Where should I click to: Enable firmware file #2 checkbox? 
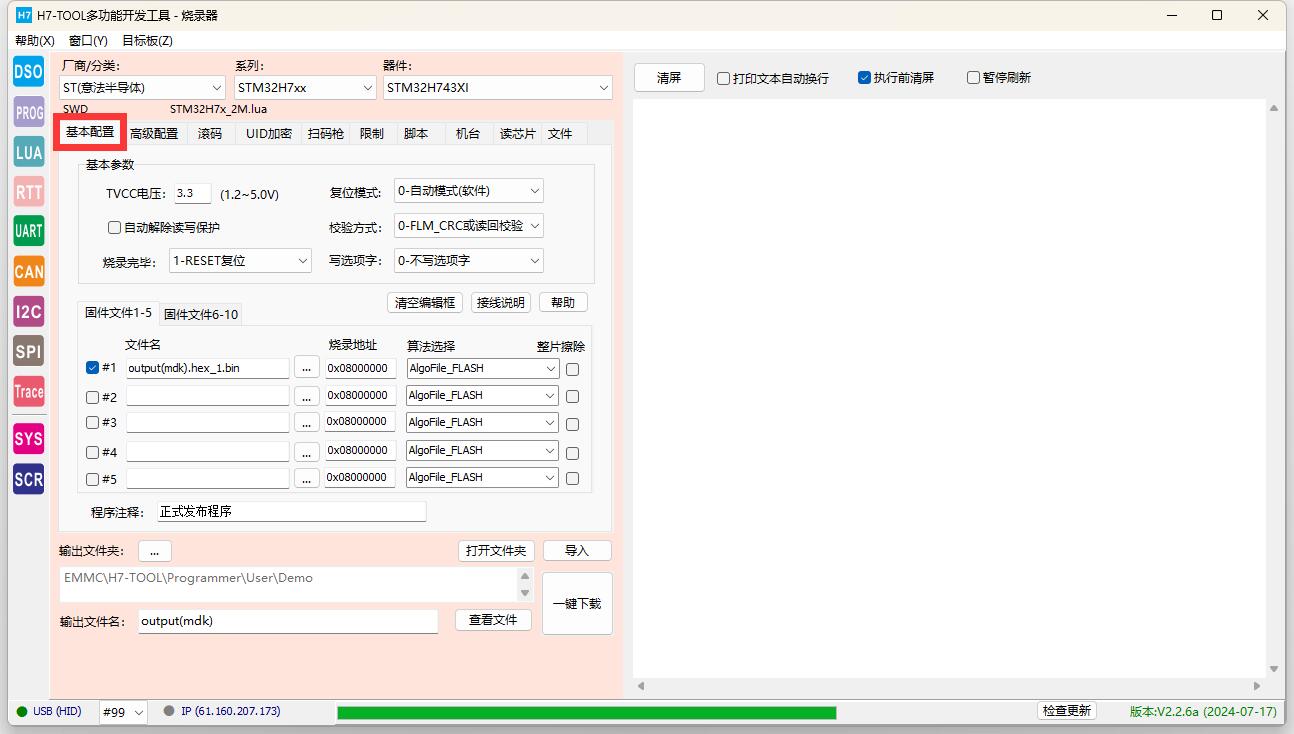(x=93, y=396)
